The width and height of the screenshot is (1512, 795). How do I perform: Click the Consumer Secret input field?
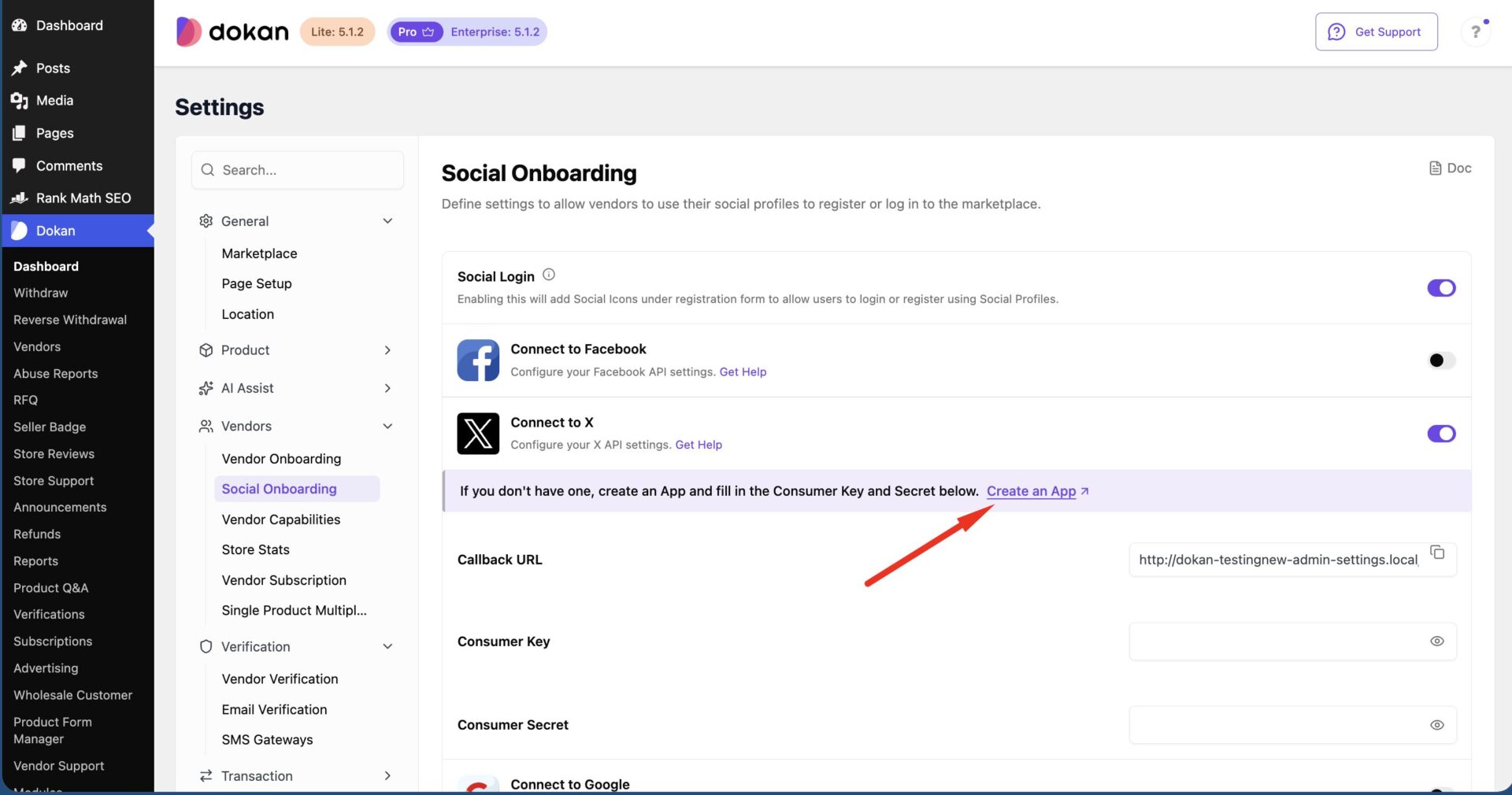[1292, 725]
